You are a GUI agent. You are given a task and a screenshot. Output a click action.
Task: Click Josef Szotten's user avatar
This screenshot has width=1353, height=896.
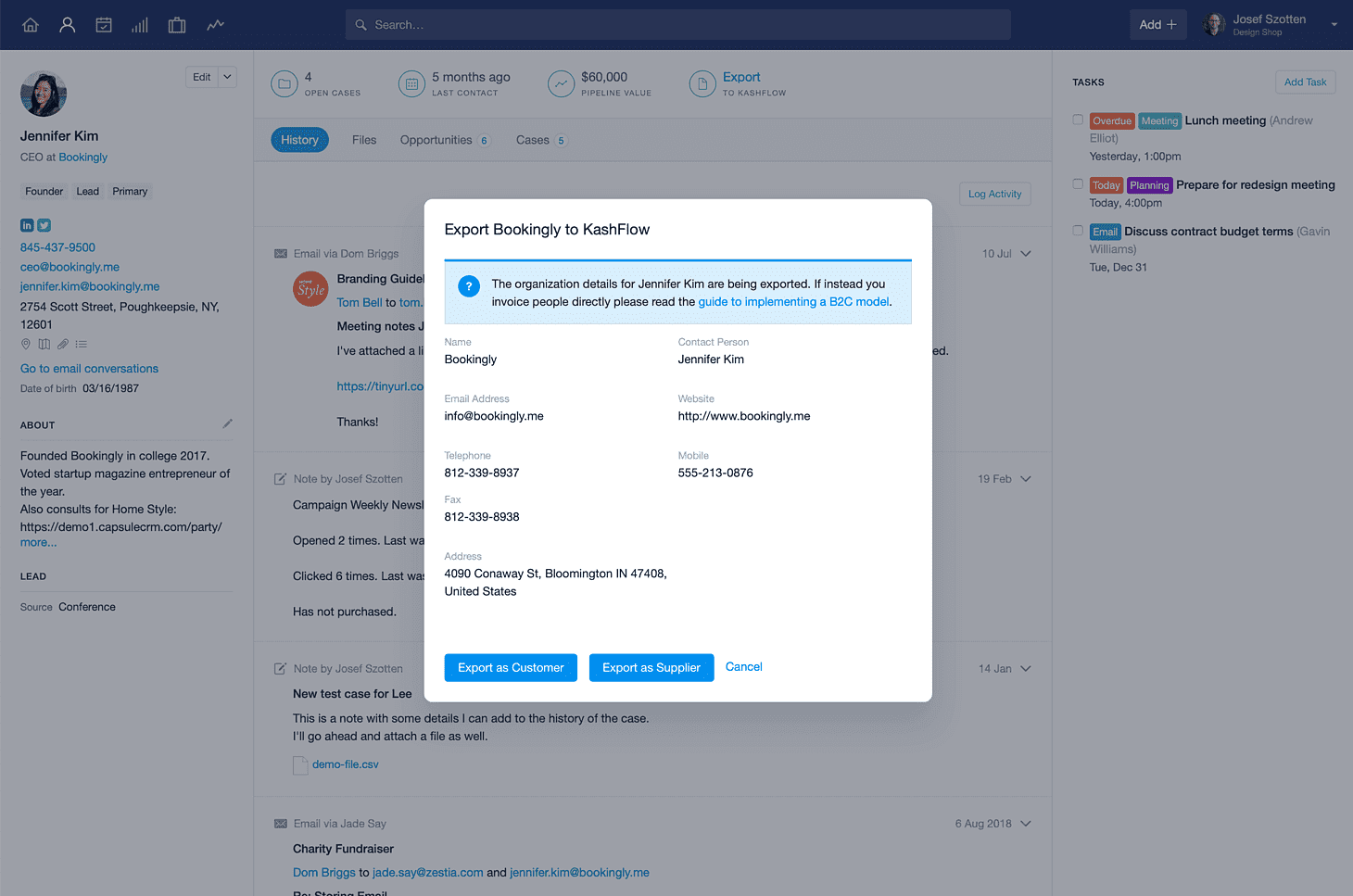(1214, 25)
